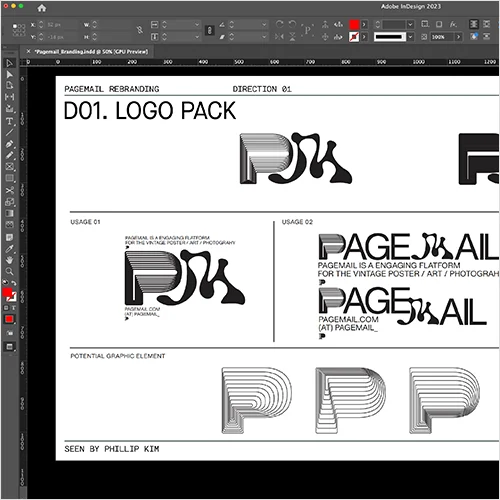Viewport: 500px width, 500px height.
Task: Click the opacity 100% field
Action: 441,37
